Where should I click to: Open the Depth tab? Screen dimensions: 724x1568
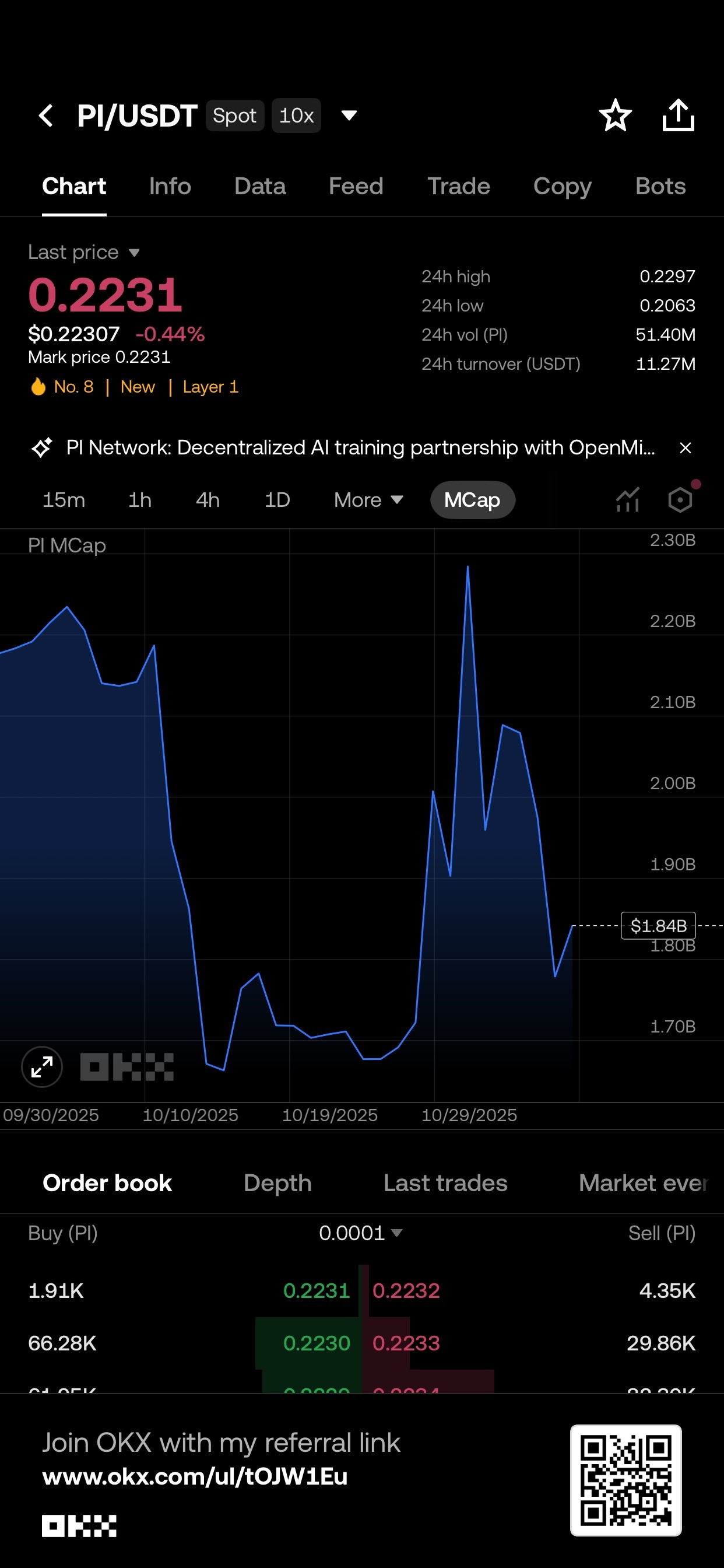pyautogui.click(x=277, y=1182)
